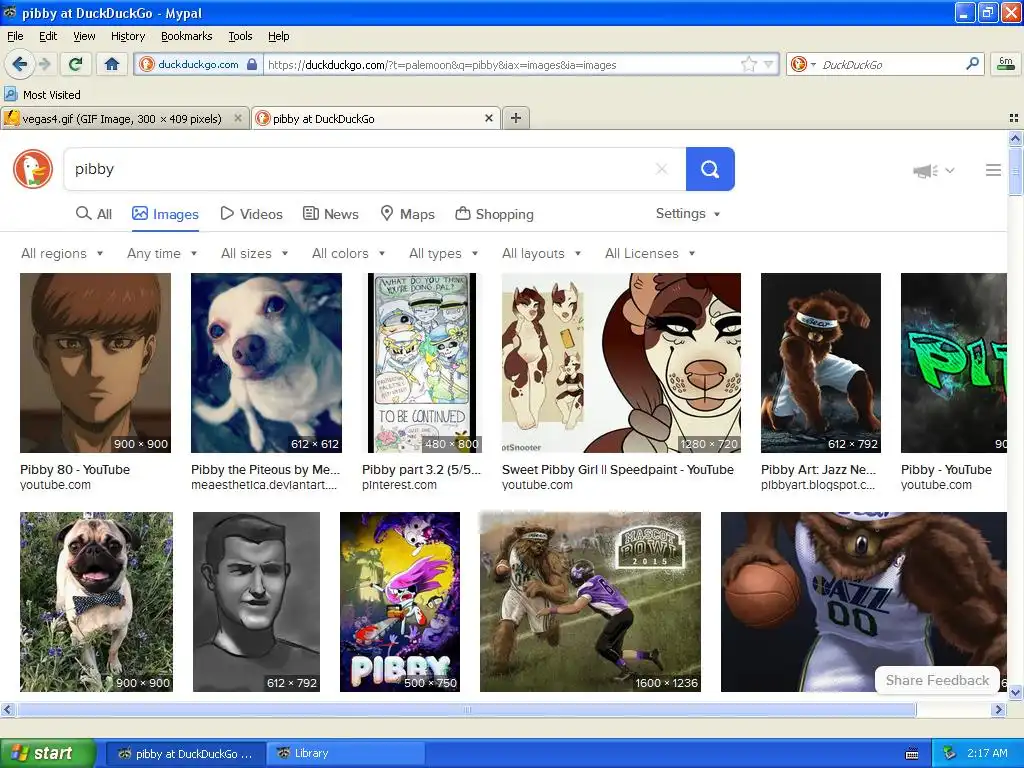Open the home page via house icon

pos(112,64)
